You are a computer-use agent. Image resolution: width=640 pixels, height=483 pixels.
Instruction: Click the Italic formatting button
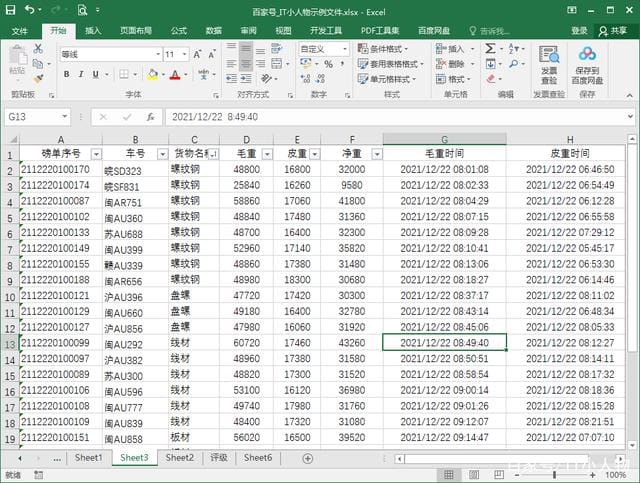coord(81,74)
